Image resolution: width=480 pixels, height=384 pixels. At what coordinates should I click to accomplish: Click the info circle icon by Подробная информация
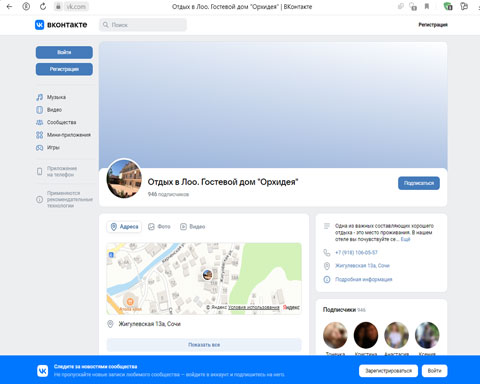pos(327,279)
